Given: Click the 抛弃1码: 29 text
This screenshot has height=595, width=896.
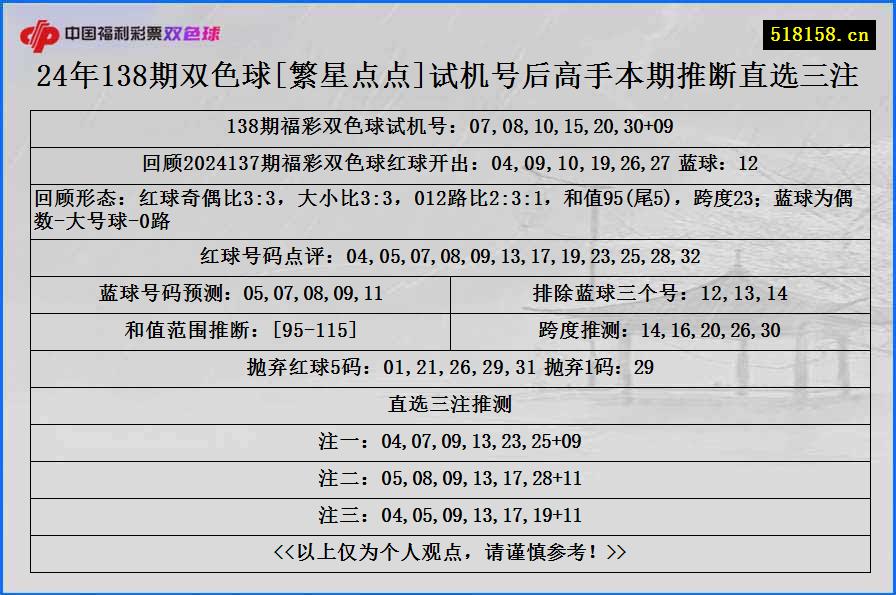Looking at the screenshot, I should [600, 368].
